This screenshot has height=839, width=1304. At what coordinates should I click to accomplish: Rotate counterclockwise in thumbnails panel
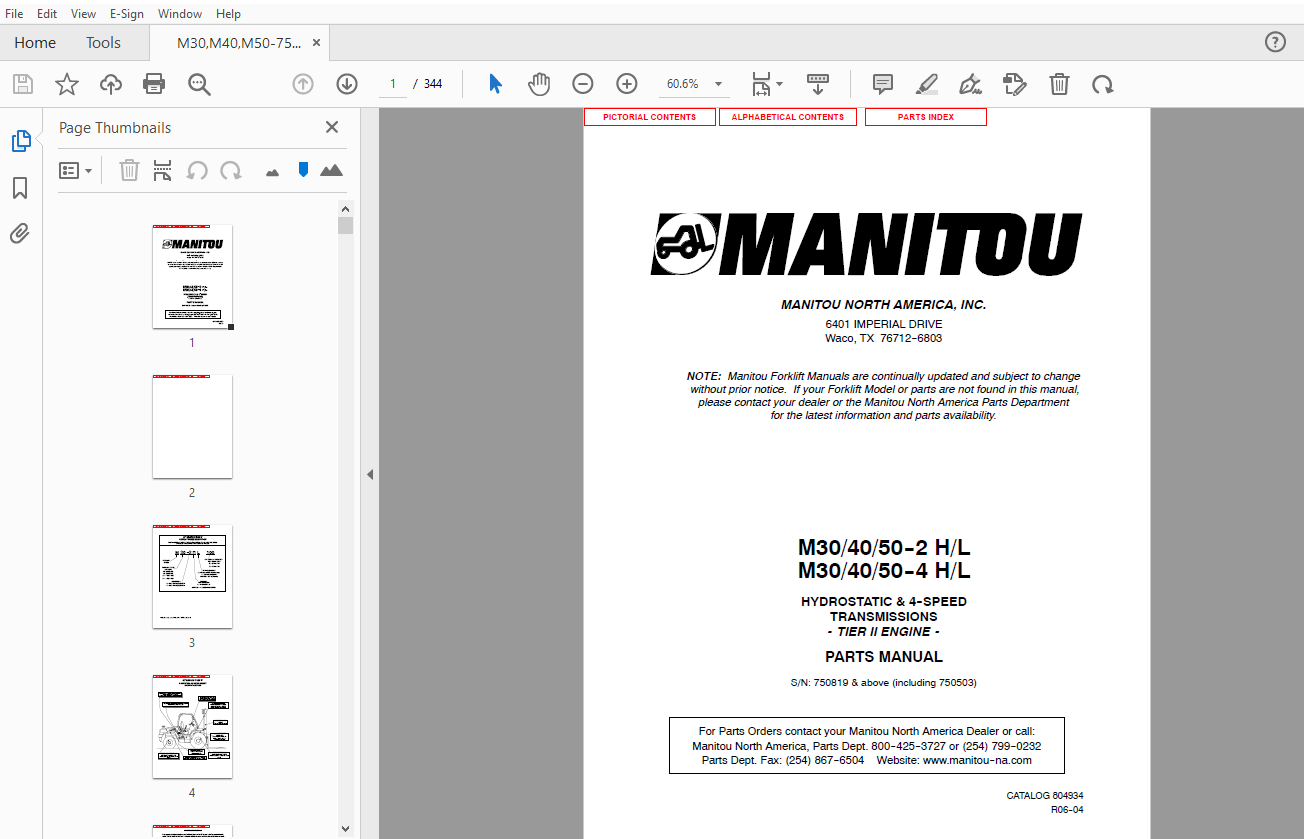click(x=197, y=171)
